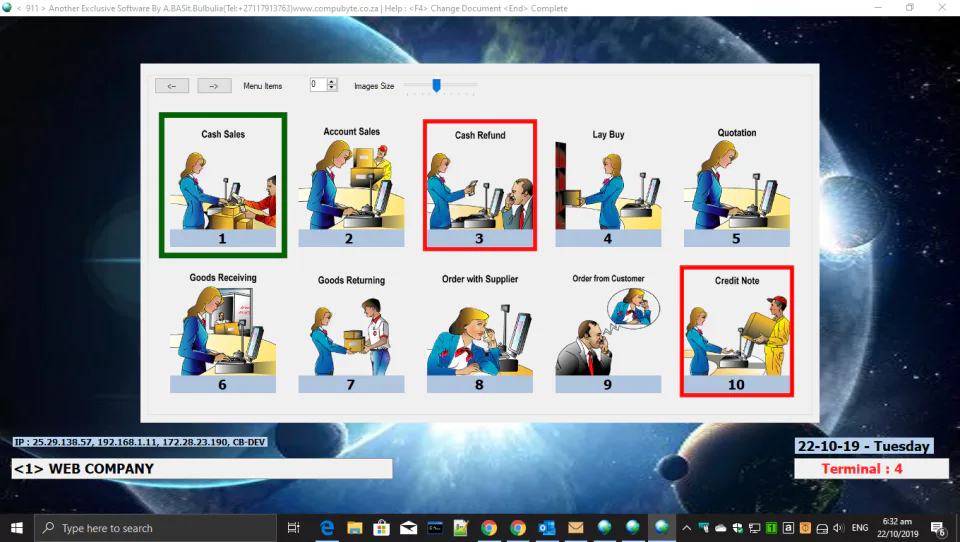Open the Cash Refund module image
Viewport: 960px width, 542px height.
(x=480, y=187)
